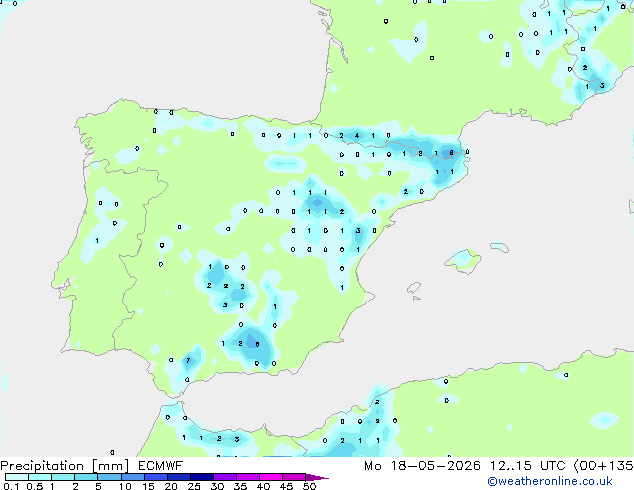The image size is (634, 490).
Task: Click the '20' legend scale number
Action: click(171, 486)
